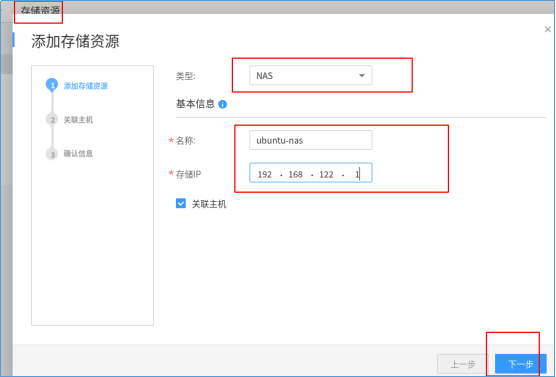Click the first IP octet 192
This screenshot has height=377, width=556.
[265, 174]
